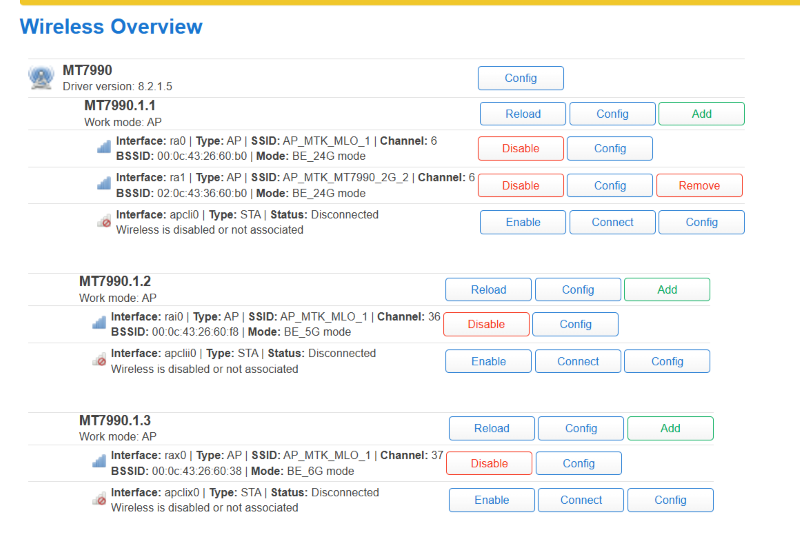Click signal icon beside rax0 interface
Screen dimensions: 800x555
(99, 461)
